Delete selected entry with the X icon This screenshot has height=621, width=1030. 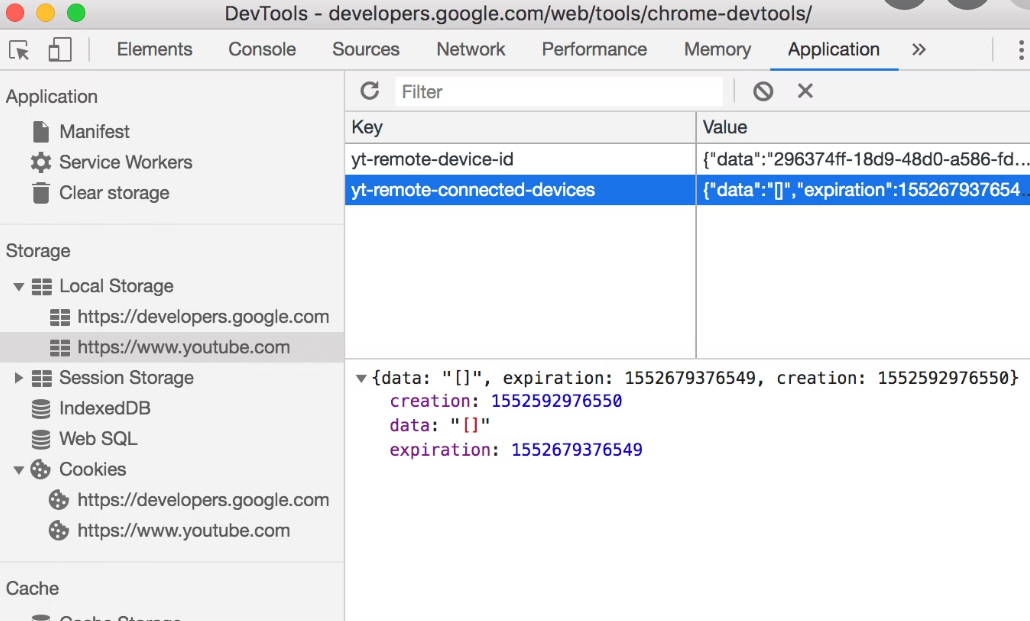coord(805,91)
